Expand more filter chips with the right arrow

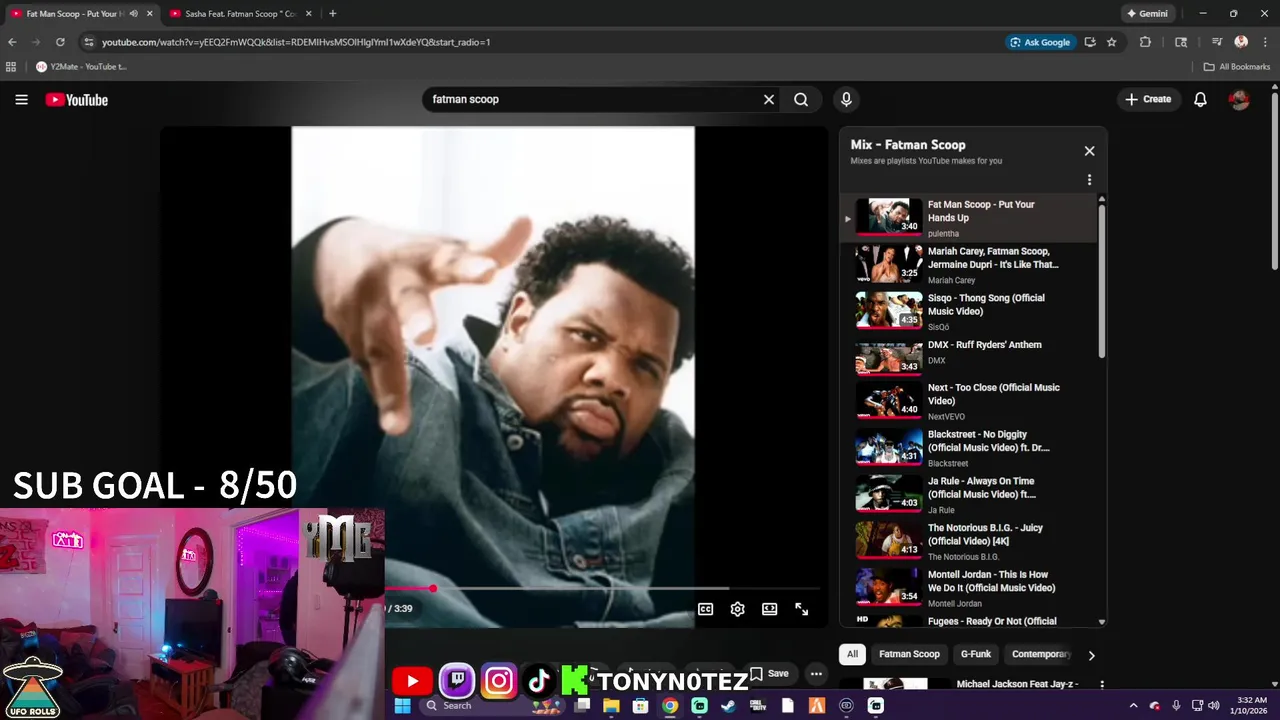click(x=1091, y=655)
